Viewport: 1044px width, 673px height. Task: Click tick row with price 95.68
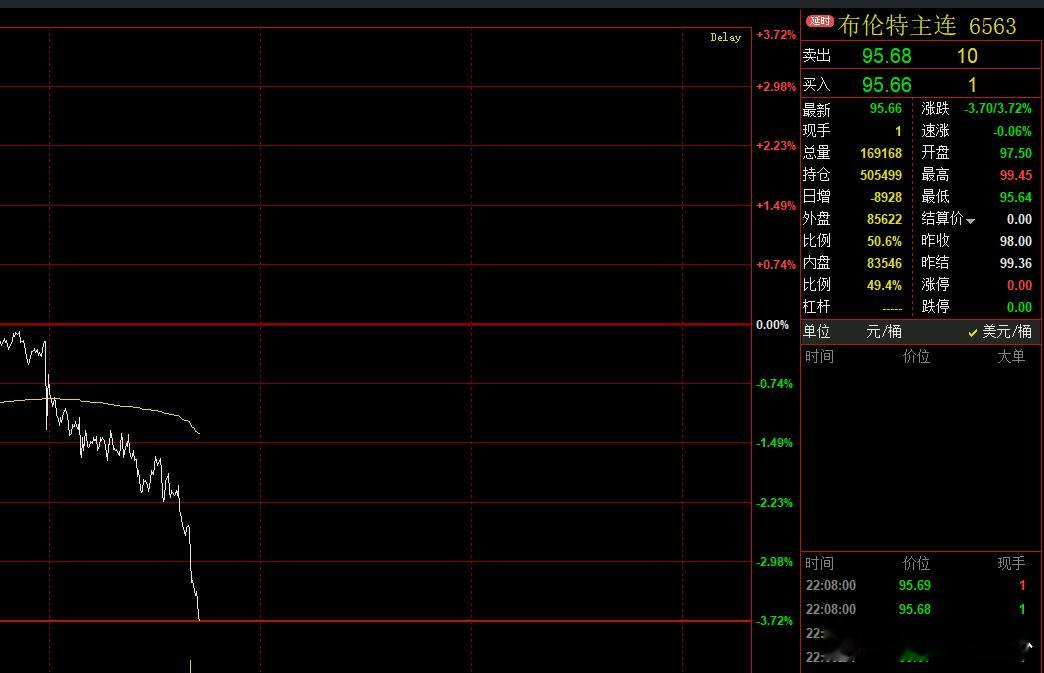(x=921, y=609)
